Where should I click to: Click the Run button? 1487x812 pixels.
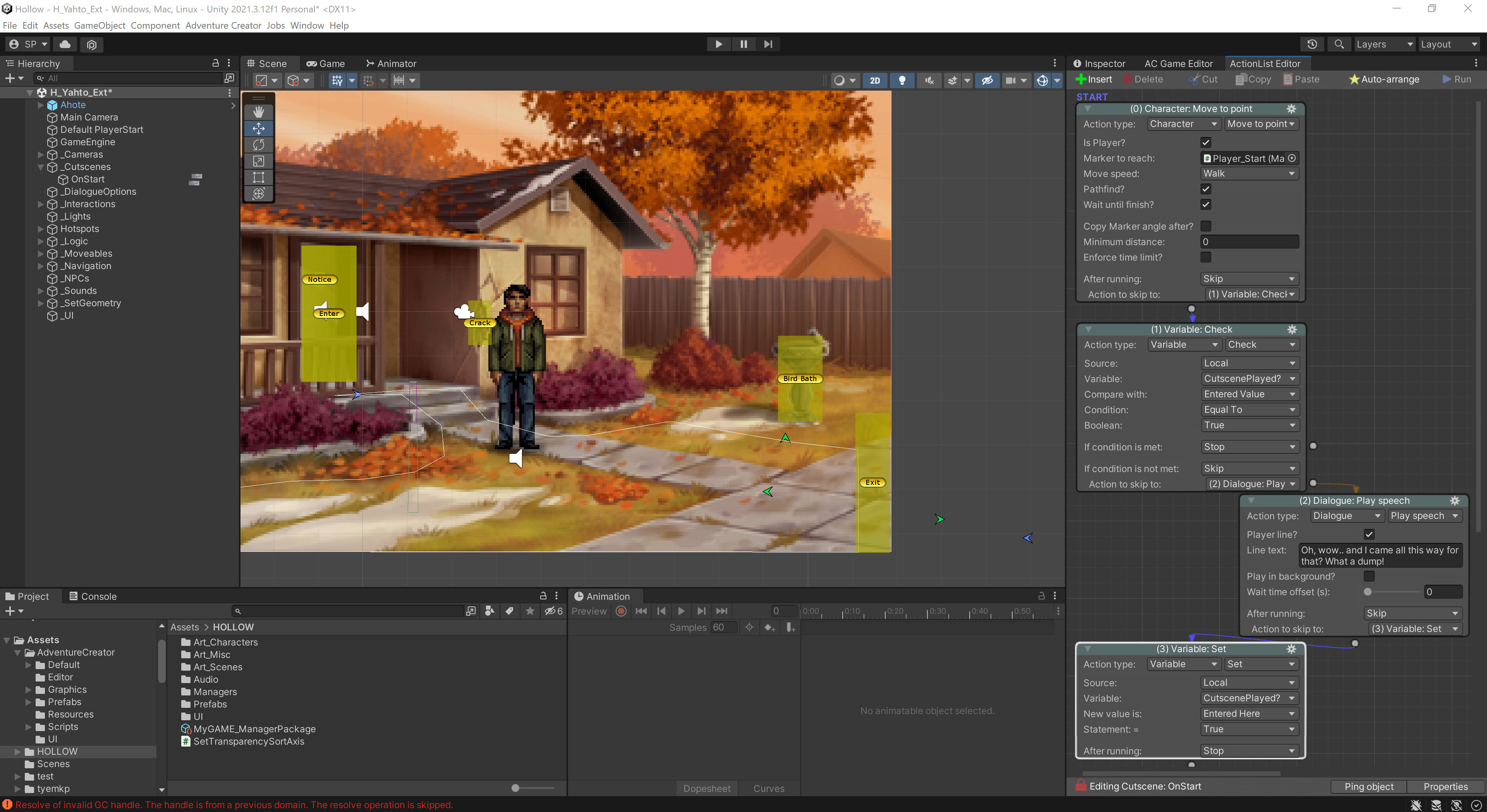coord(1456,79)
